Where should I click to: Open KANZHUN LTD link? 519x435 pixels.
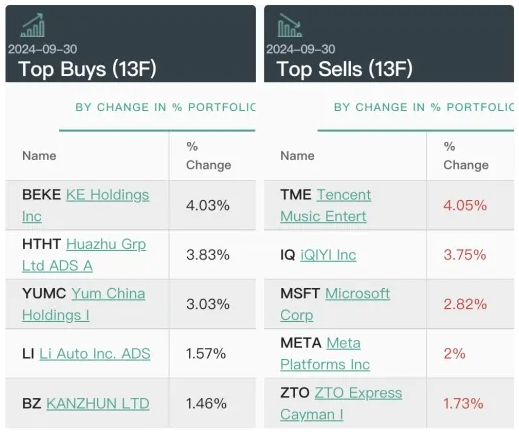[x=98, y=403]
